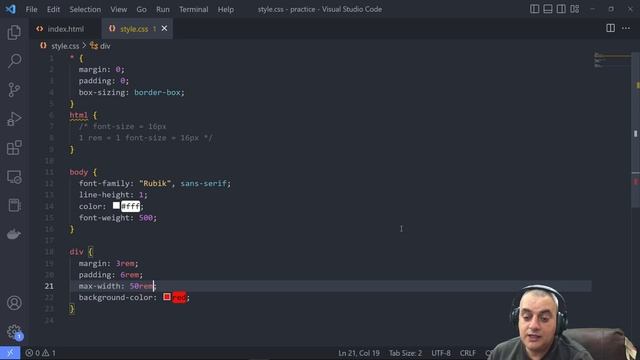Click the 6rem padding value
The width and height of the screenshot is (640, 360).
tap(129, 275)
